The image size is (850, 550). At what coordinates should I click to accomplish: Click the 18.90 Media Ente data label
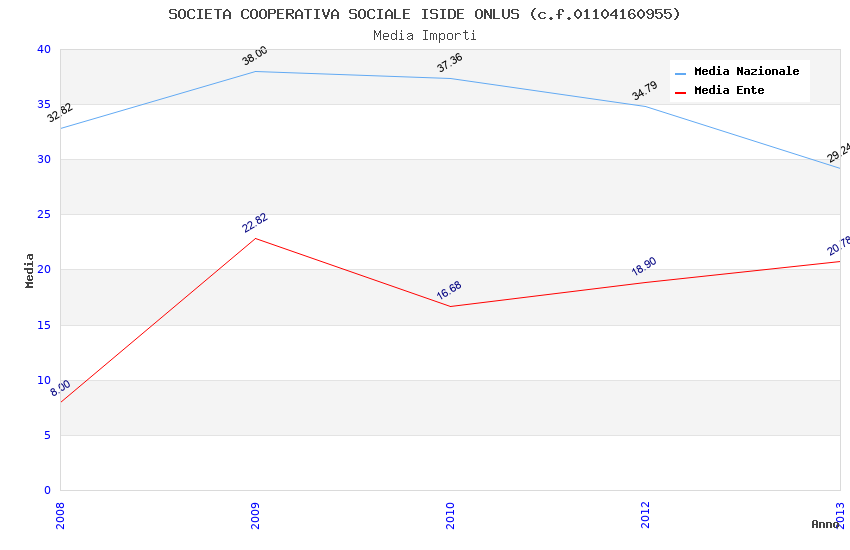(644, 267)
